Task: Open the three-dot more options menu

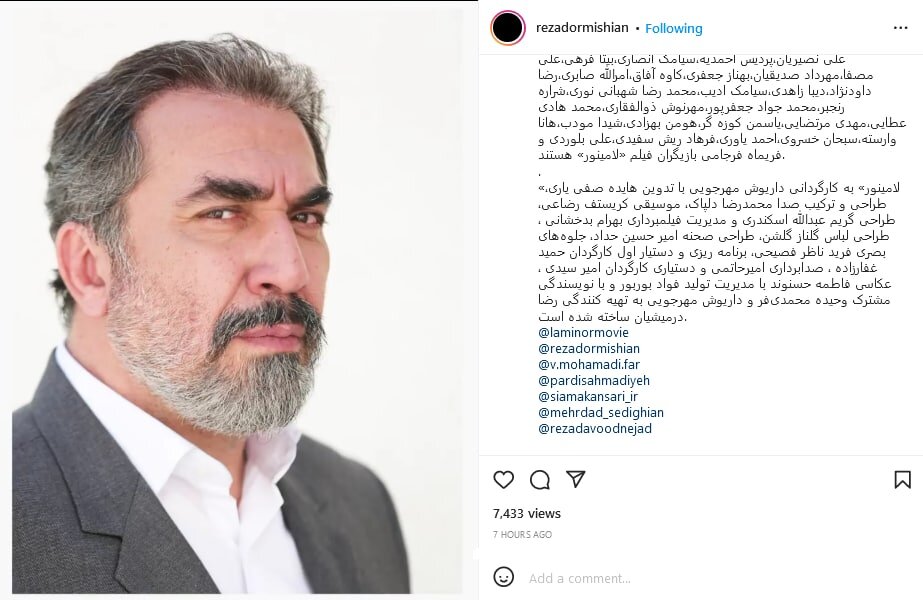Action: tap(901, 28)
